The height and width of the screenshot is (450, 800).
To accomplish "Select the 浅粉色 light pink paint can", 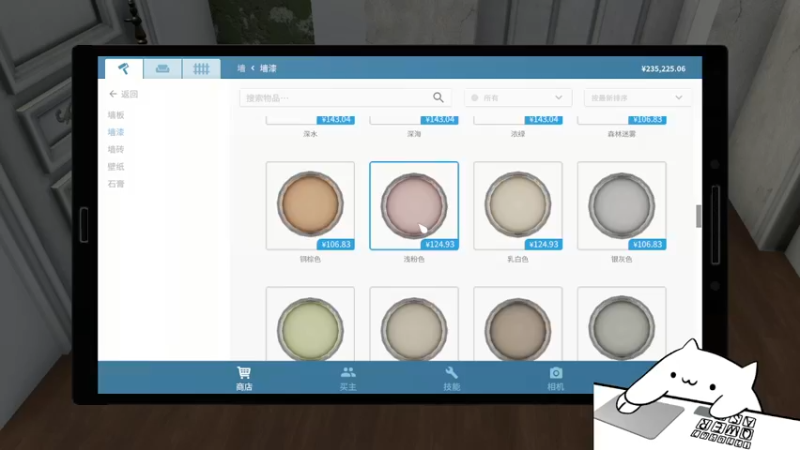I will point(414,206).
